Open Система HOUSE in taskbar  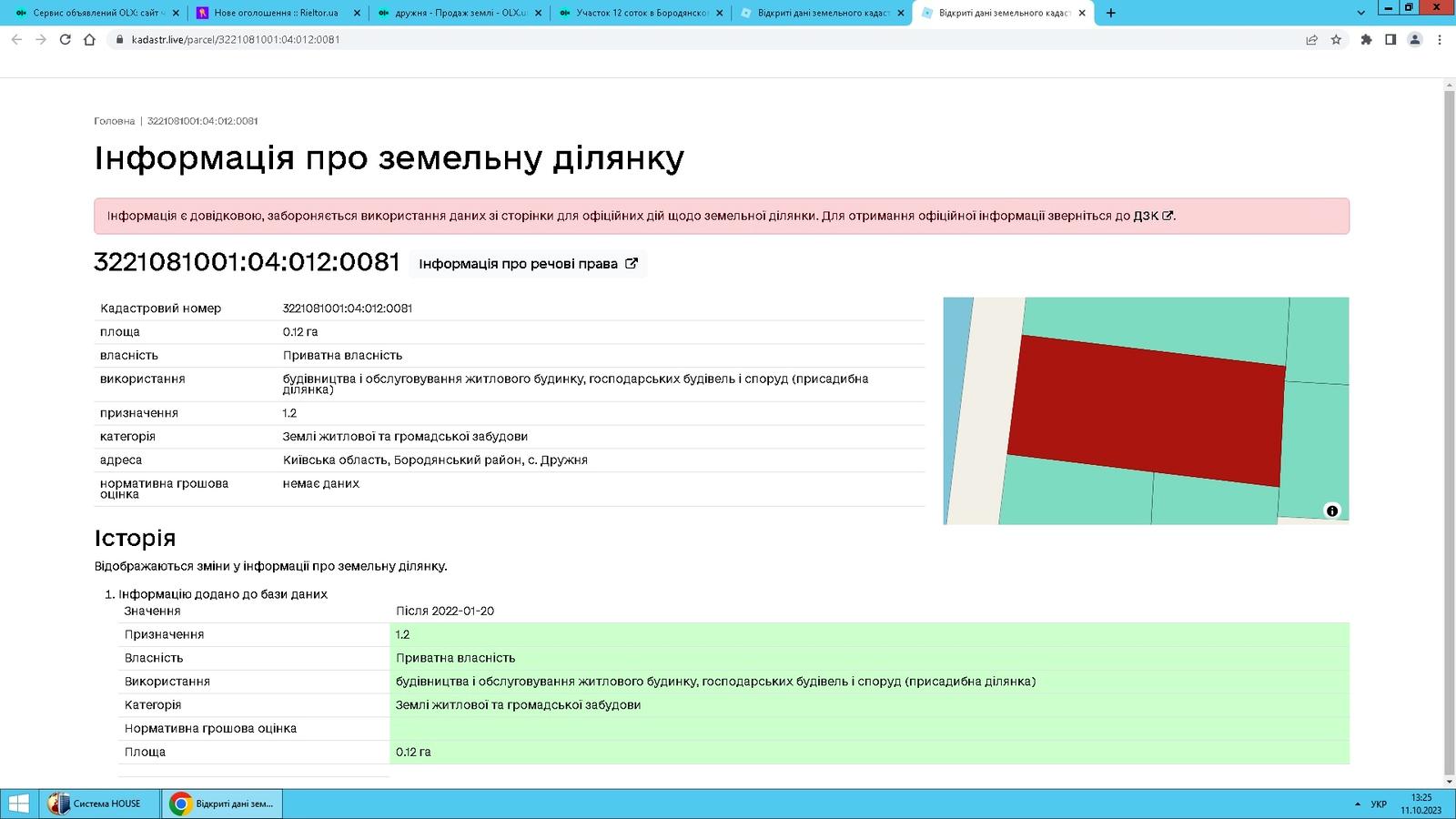[96, 804]
